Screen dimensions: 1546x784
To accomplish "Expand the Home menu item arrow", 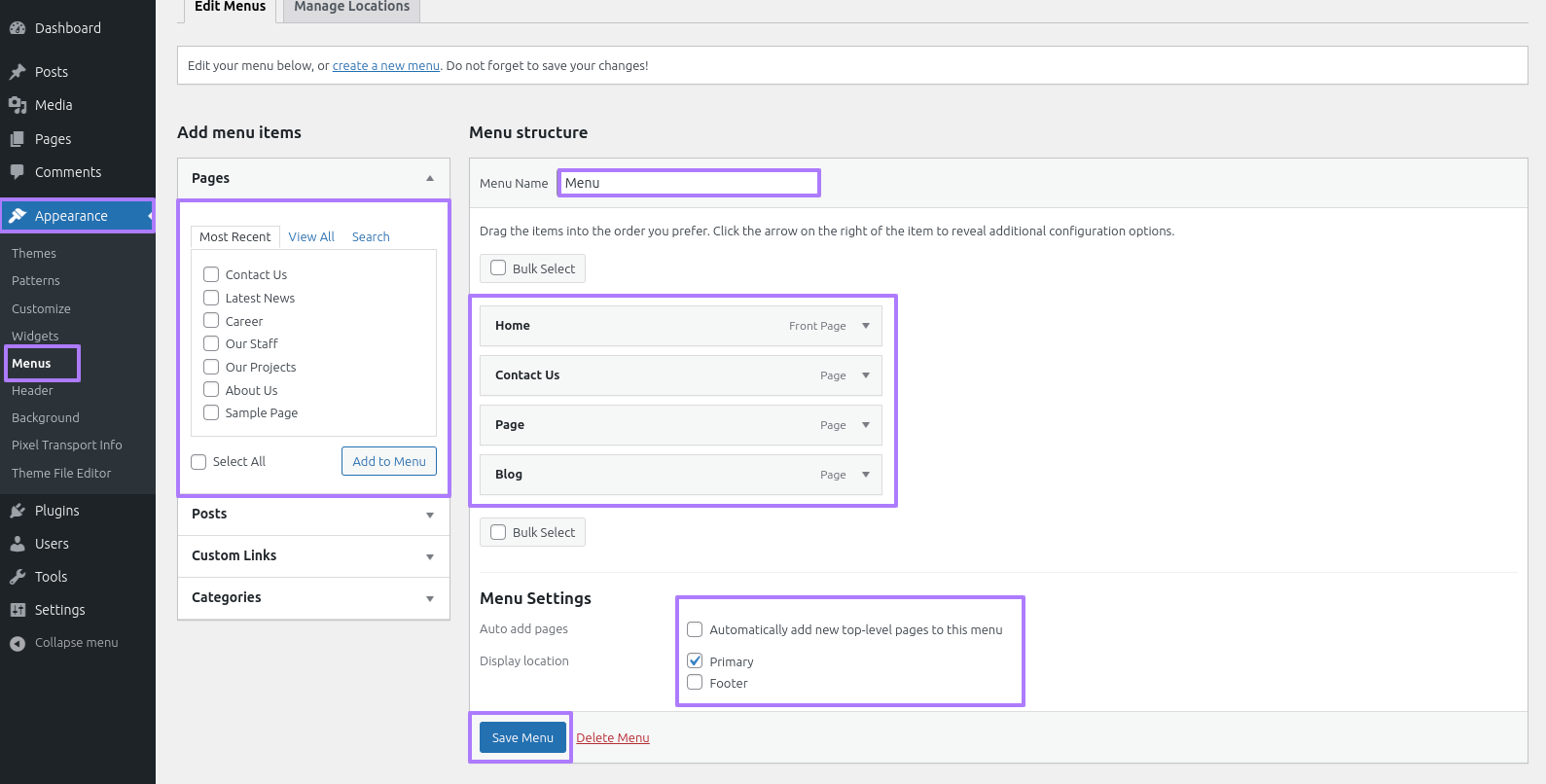I will pos(866,326).
